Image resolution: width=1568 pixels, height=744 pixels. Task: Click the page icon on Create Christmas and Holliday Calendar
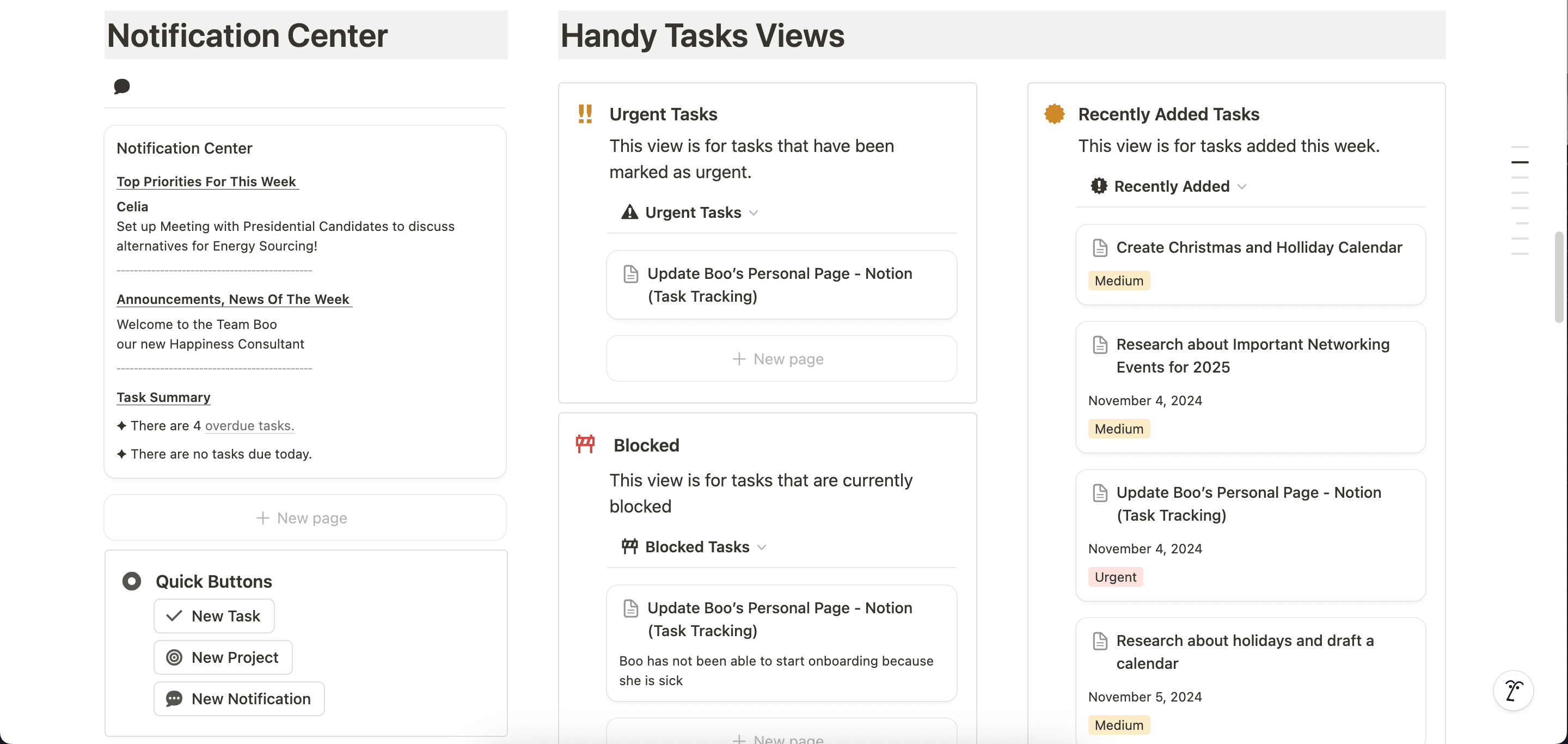(1100, 247)
